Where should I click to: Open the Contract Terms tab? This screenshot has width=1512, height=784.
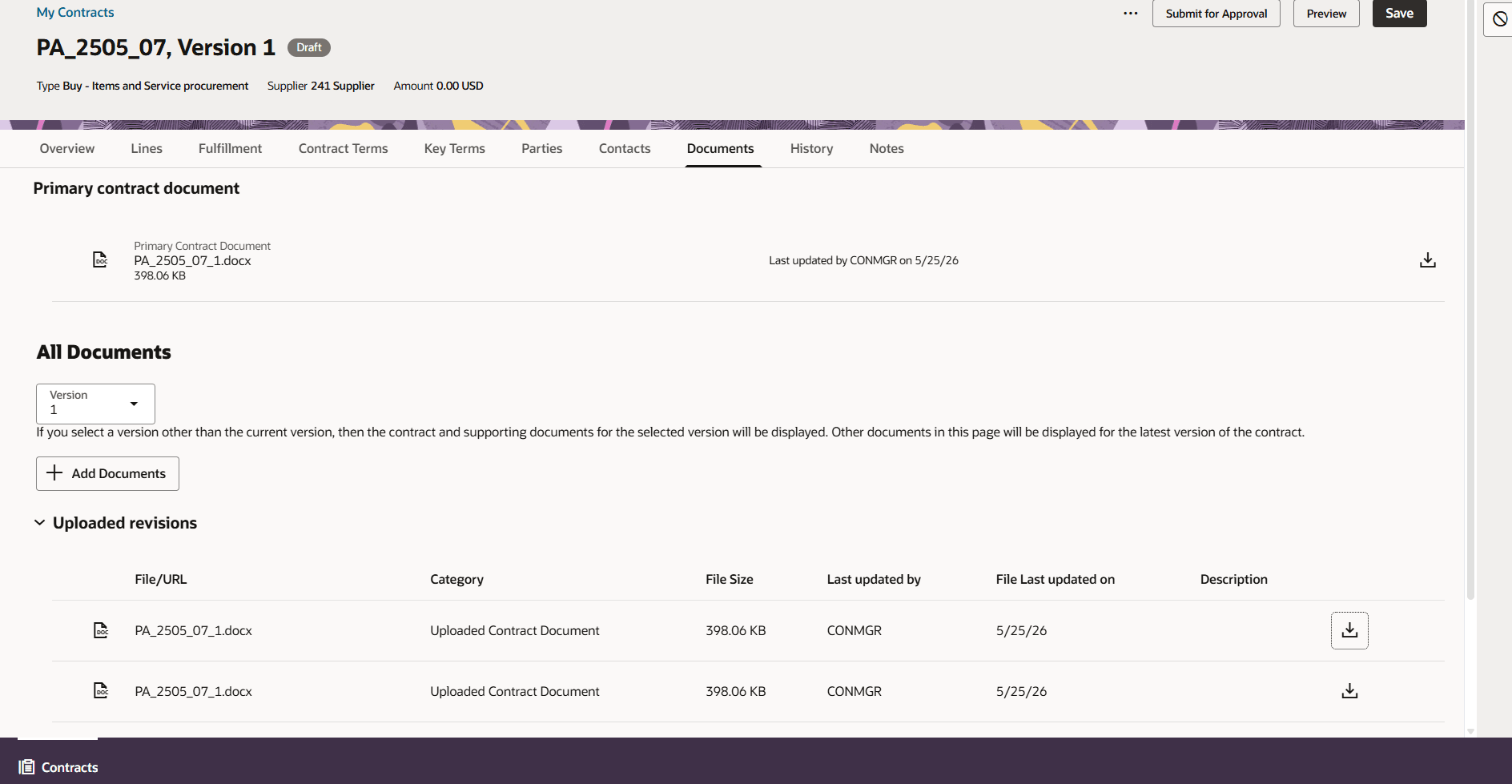tap(343, 149)
